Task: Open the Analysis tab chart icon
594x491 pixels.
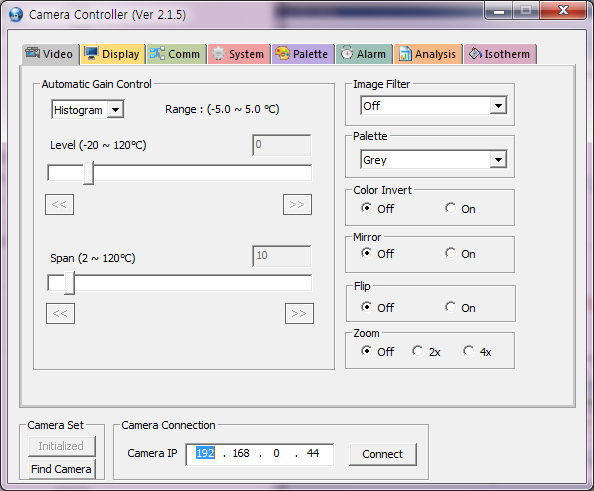Action: click(x=405, y=53)
